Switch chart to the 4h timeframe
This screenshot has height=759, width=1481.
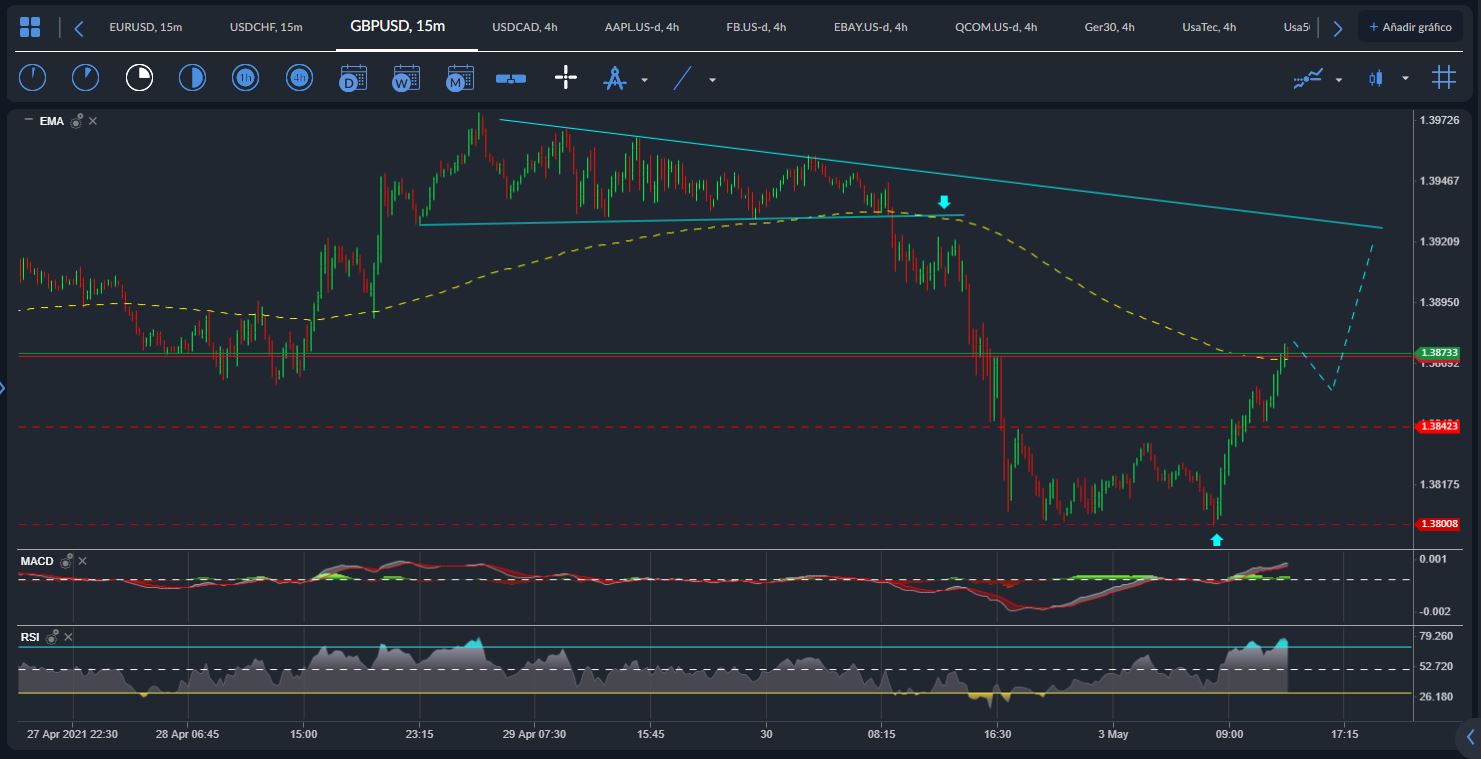(x=299, y=78)
